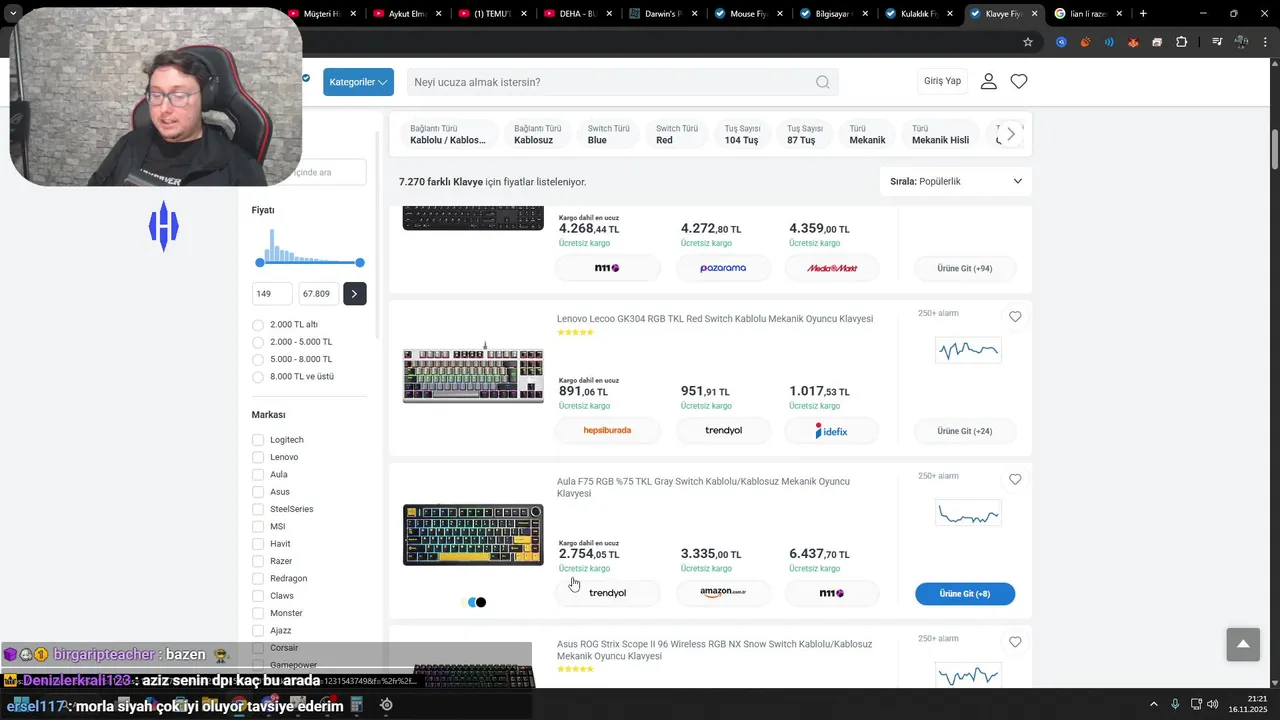Favorite the Lenovo Lecoo GK304 keyboard
The image size is (1280, 720).
coord(1015,317)
